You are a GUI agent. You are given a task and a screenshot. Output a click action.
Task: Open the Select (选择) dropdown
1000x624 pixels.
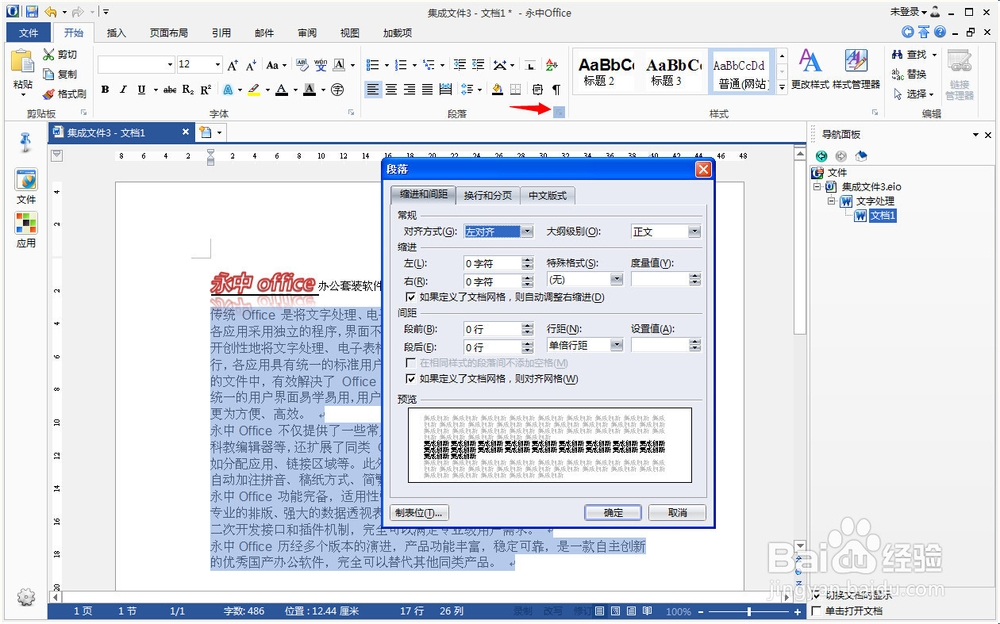[x=914, y=94]
